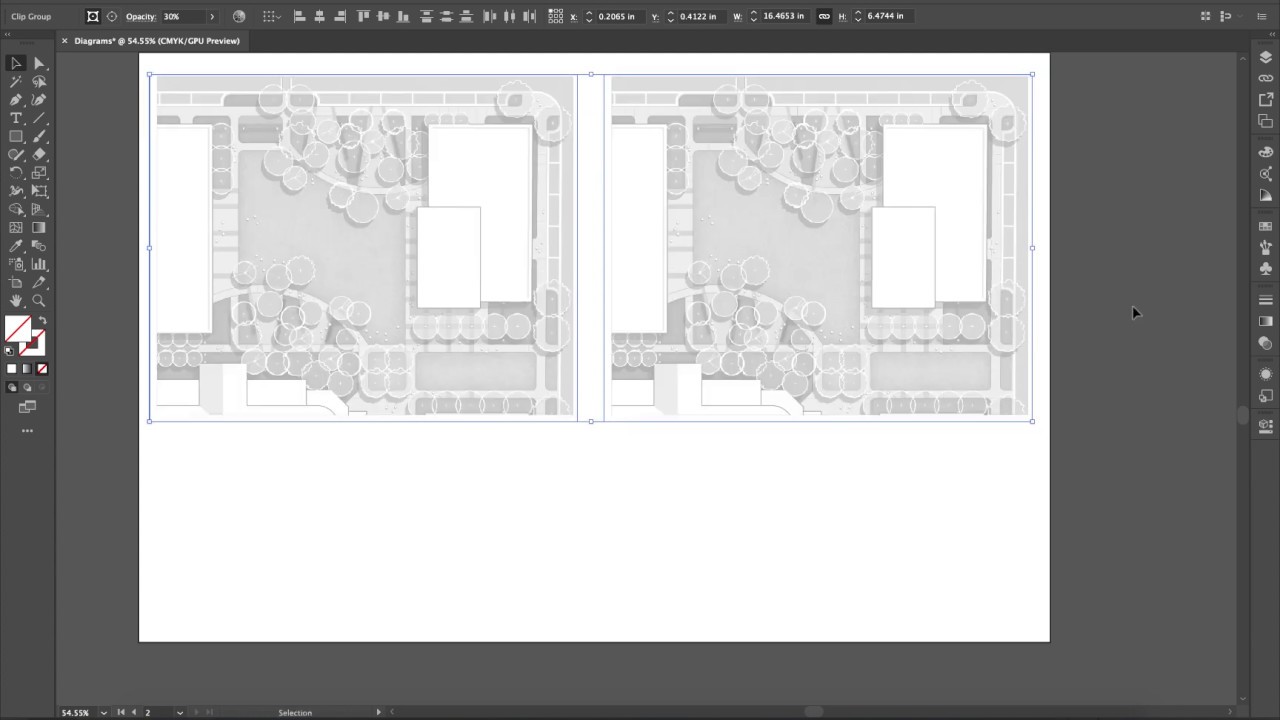Select the Magic Wand tool

click(16, 82)
